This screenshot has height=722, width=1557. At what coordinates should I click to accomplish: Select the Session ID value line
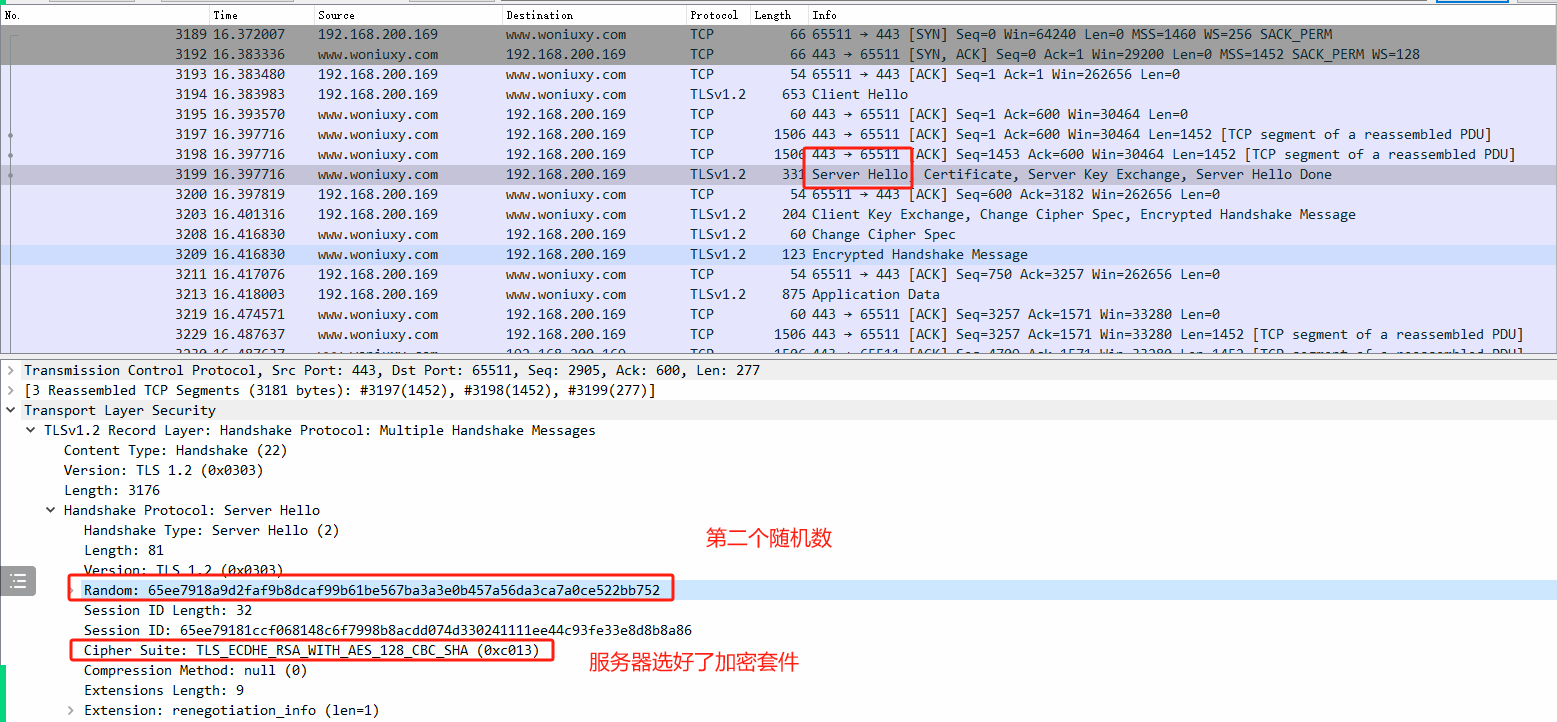(x=388, y=630)
